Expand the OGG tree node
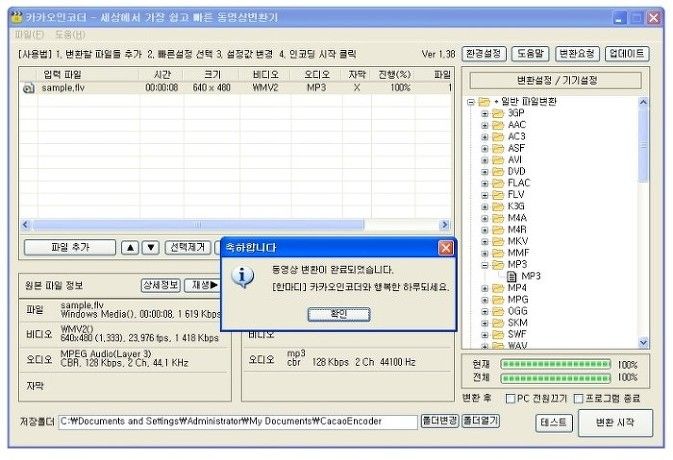 485,312
